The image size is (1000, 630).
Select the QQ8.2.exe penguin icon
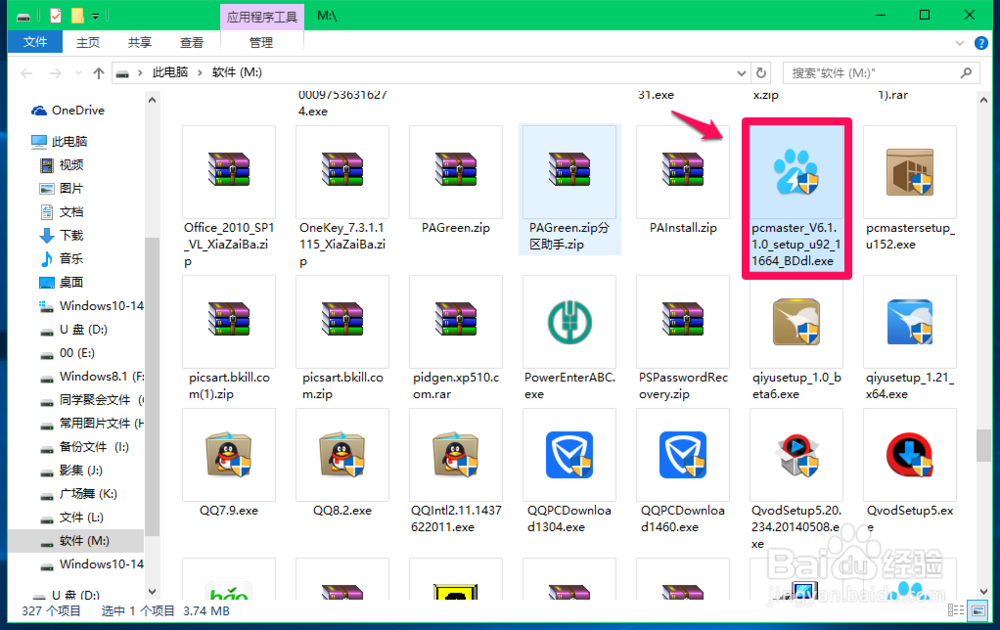point(342,455)
